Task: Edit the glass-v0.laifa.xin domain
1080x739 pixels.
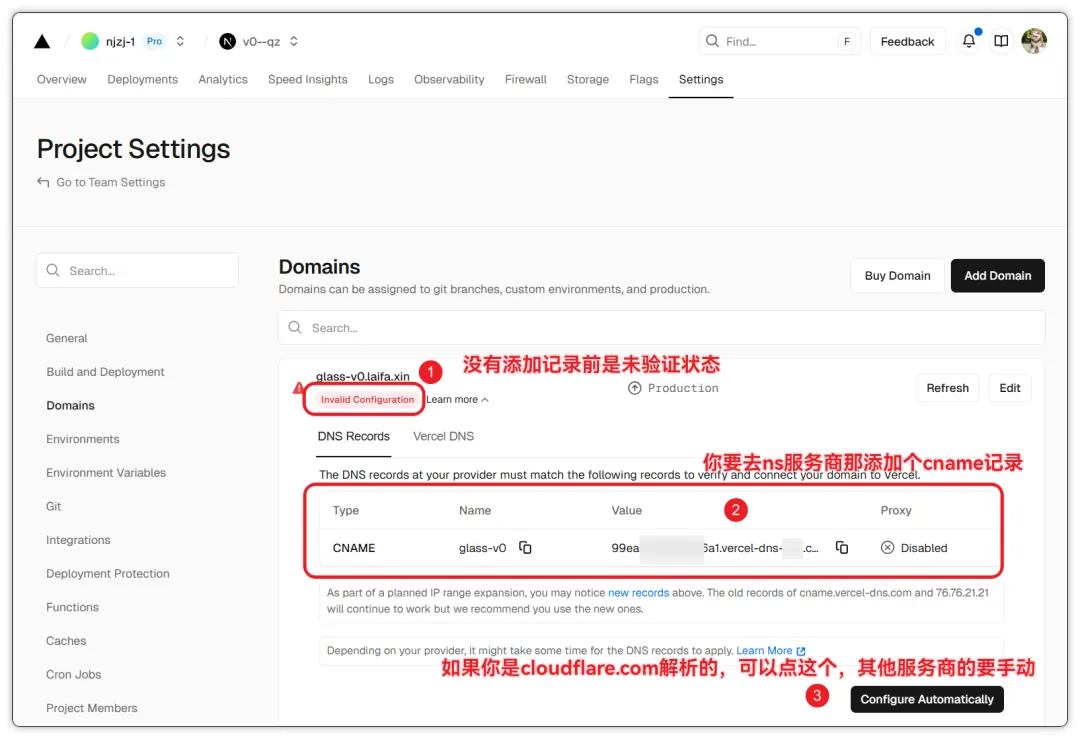Action: (x=1010, y=388)
